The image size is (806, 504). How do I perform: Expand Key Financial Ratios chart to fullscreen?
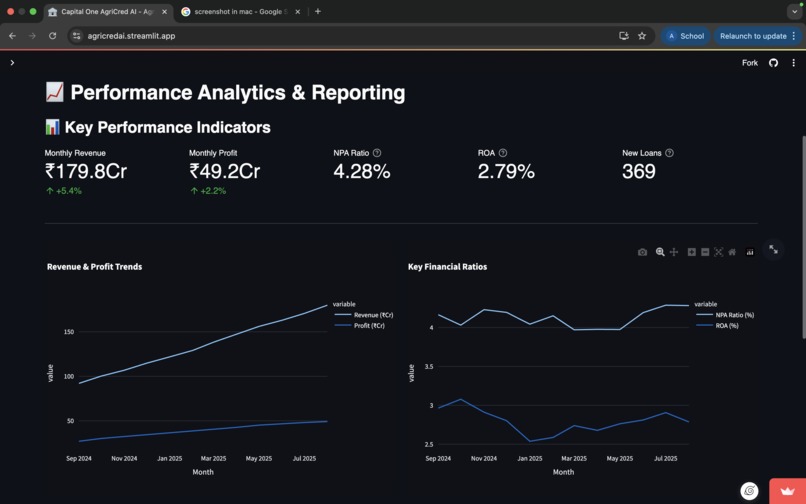(773, 250)
